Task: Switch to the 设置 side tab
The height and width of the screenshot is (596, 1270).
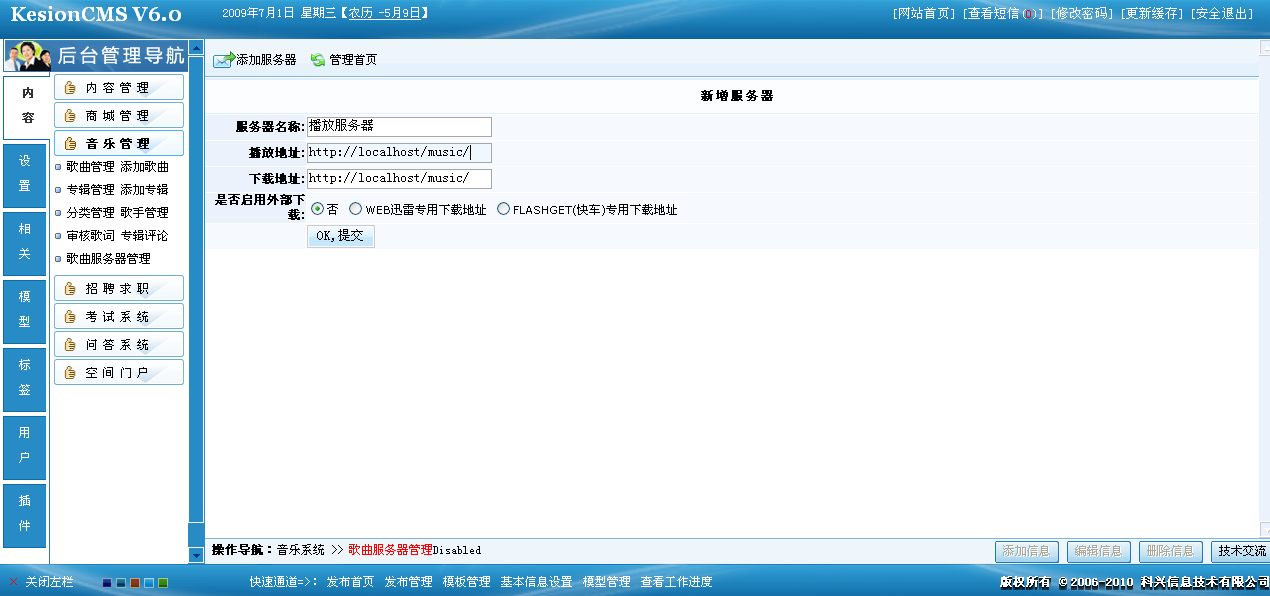Action: click(x=25, y=174)
